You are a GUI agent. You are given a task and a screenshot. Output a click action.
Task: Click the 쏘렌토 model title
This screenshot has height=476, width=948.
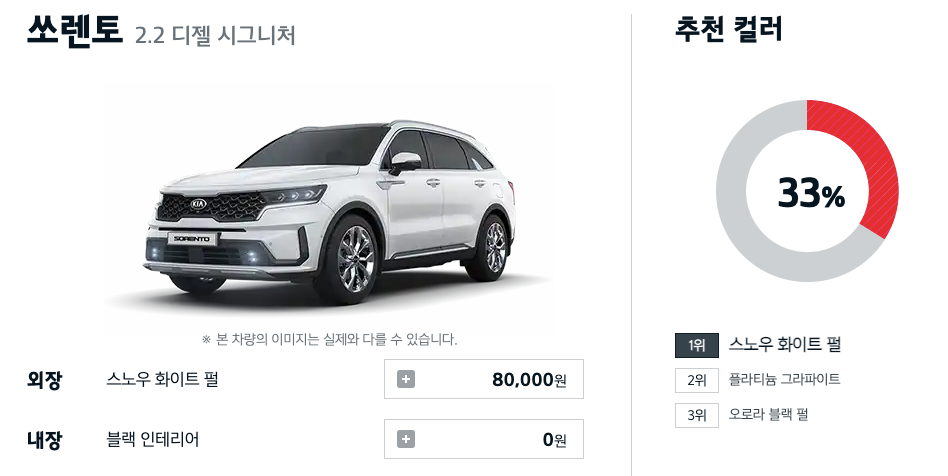75,30
